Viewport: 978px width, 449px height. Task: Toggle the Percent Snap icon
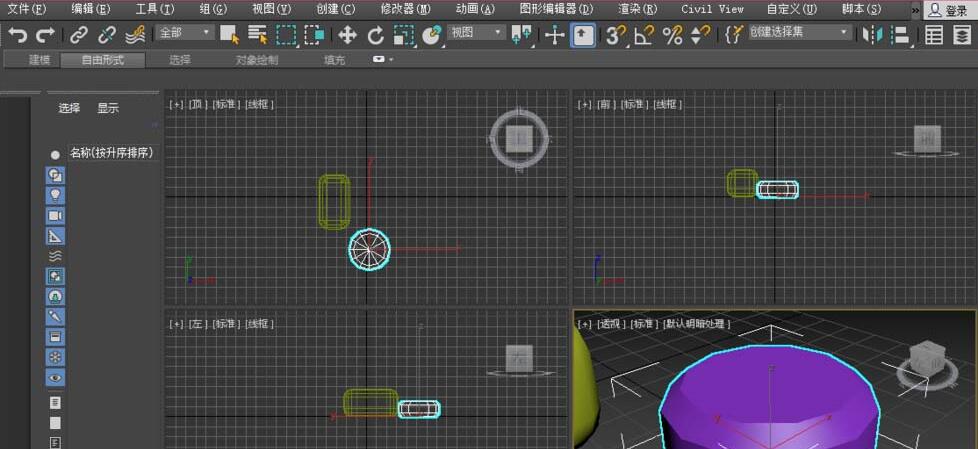[x=672, y=36]
